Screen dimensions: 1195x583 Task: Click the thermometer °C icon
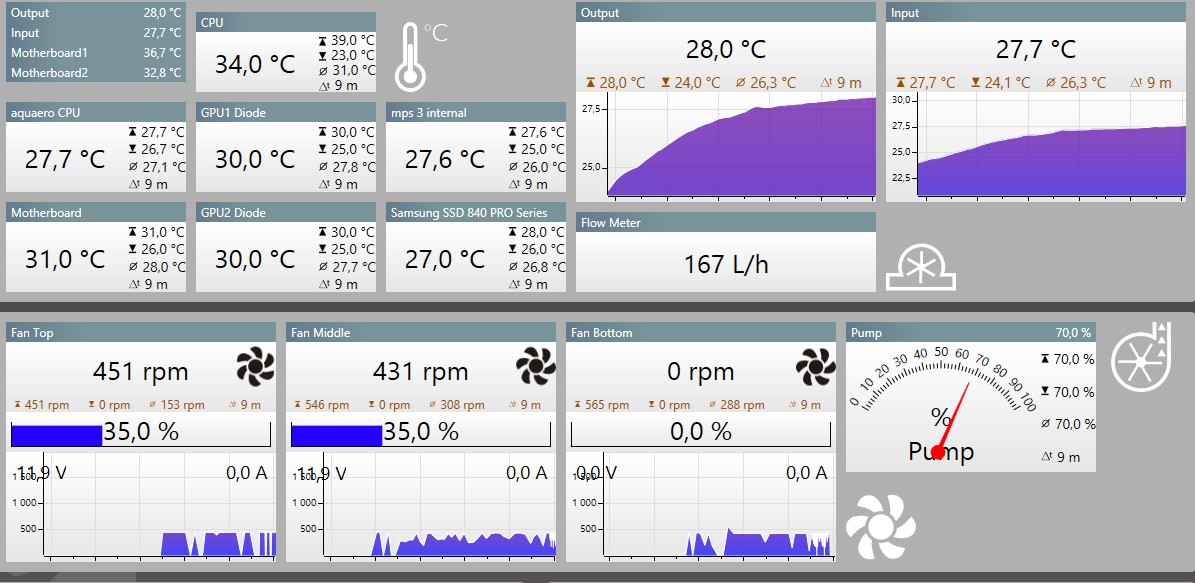[421, 56]
